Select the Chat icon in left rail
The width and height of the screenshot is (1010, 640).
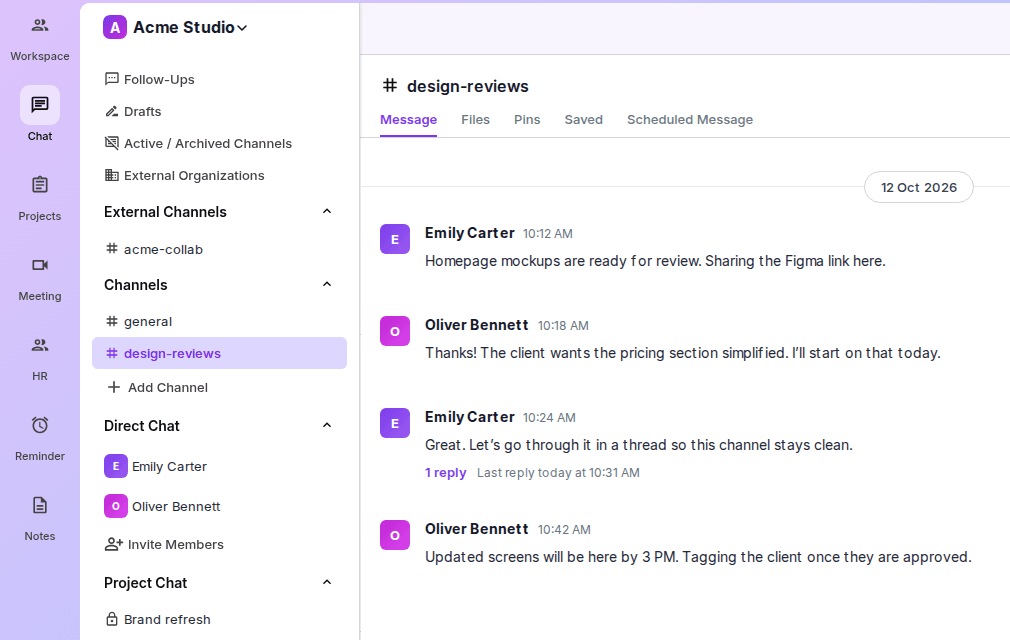(x=40, y=104)
